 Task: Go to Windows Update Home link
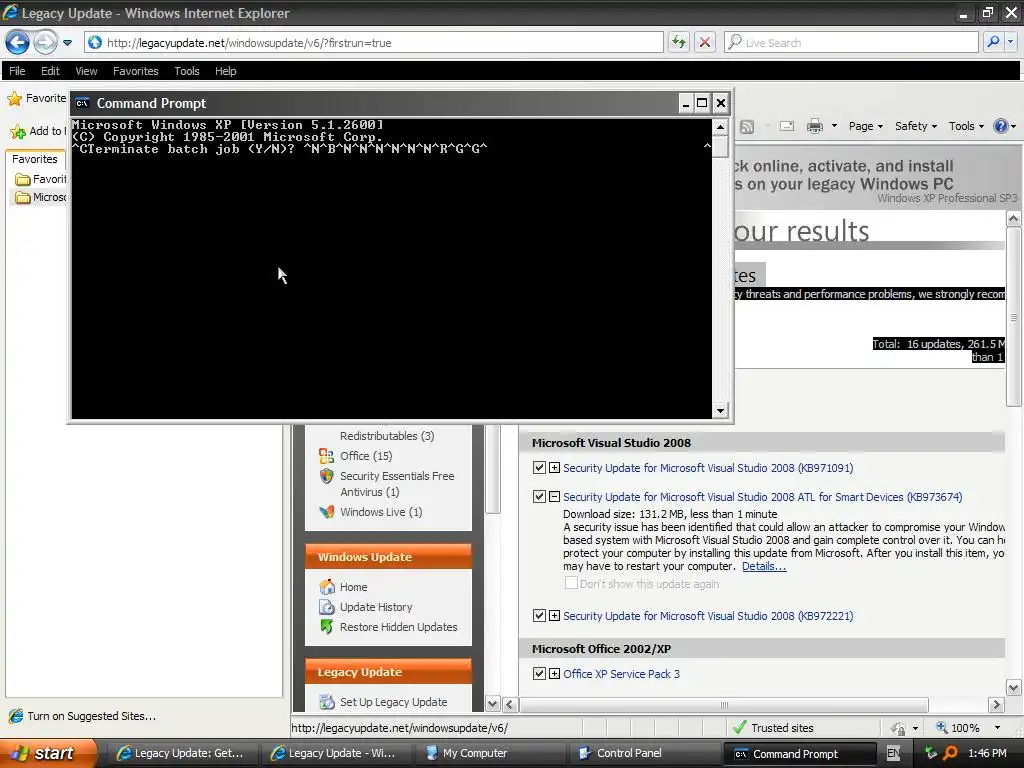pos(353,587)
